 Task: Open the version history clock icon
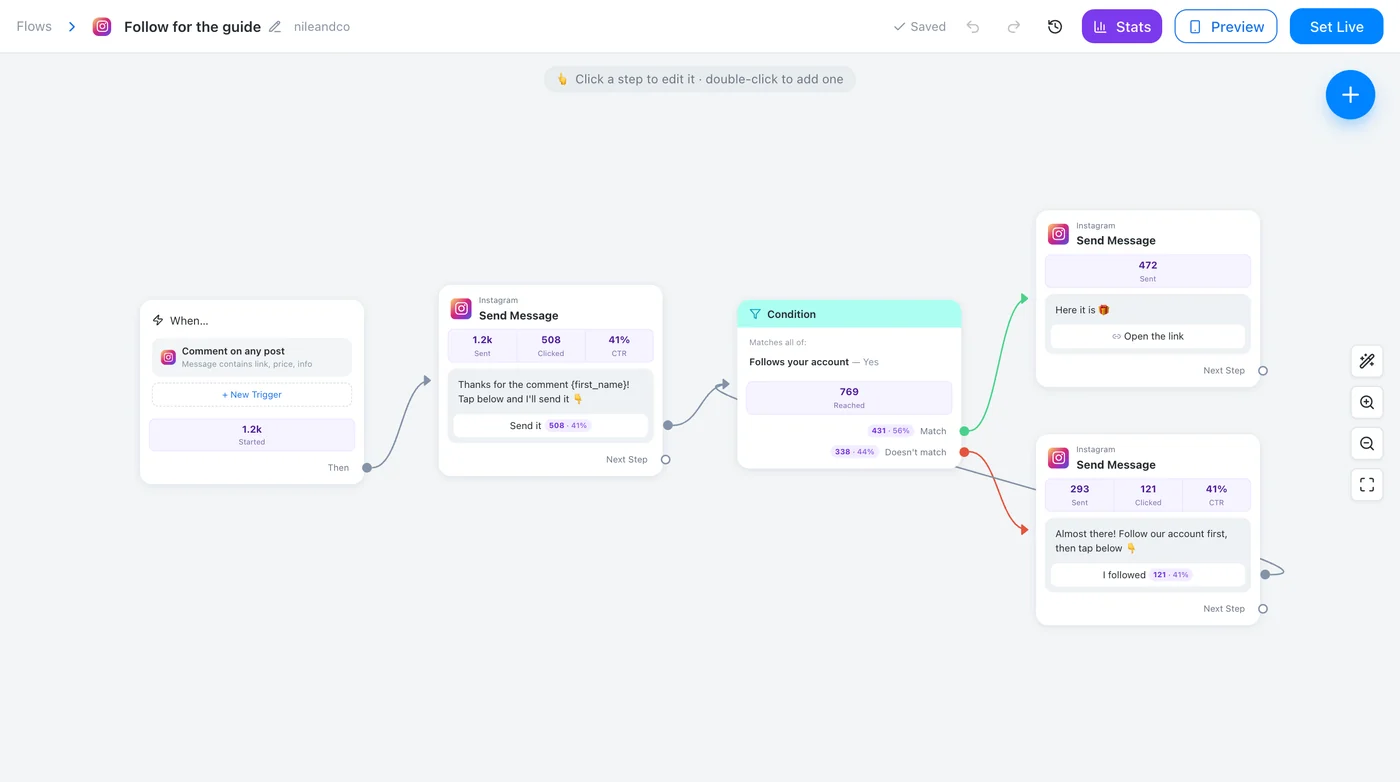click(x=1055, y=27)
